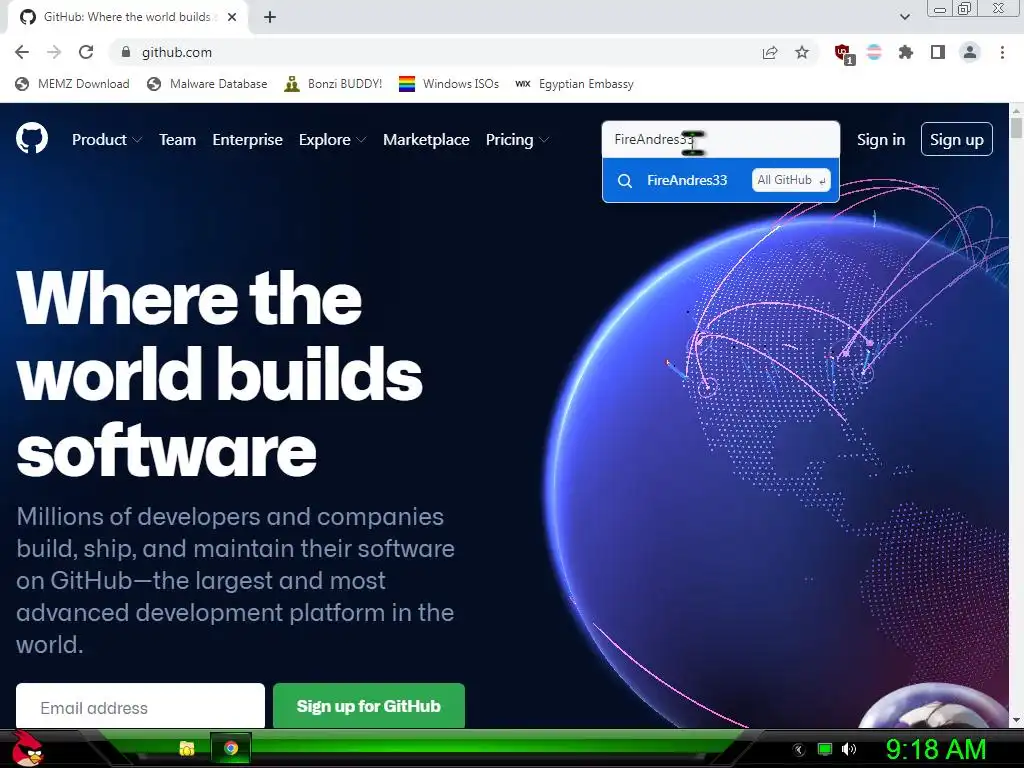This screenshot has height=768, width=1024.
Task: Click the lock icon in the address bar
Action: [x=126, y=52]
